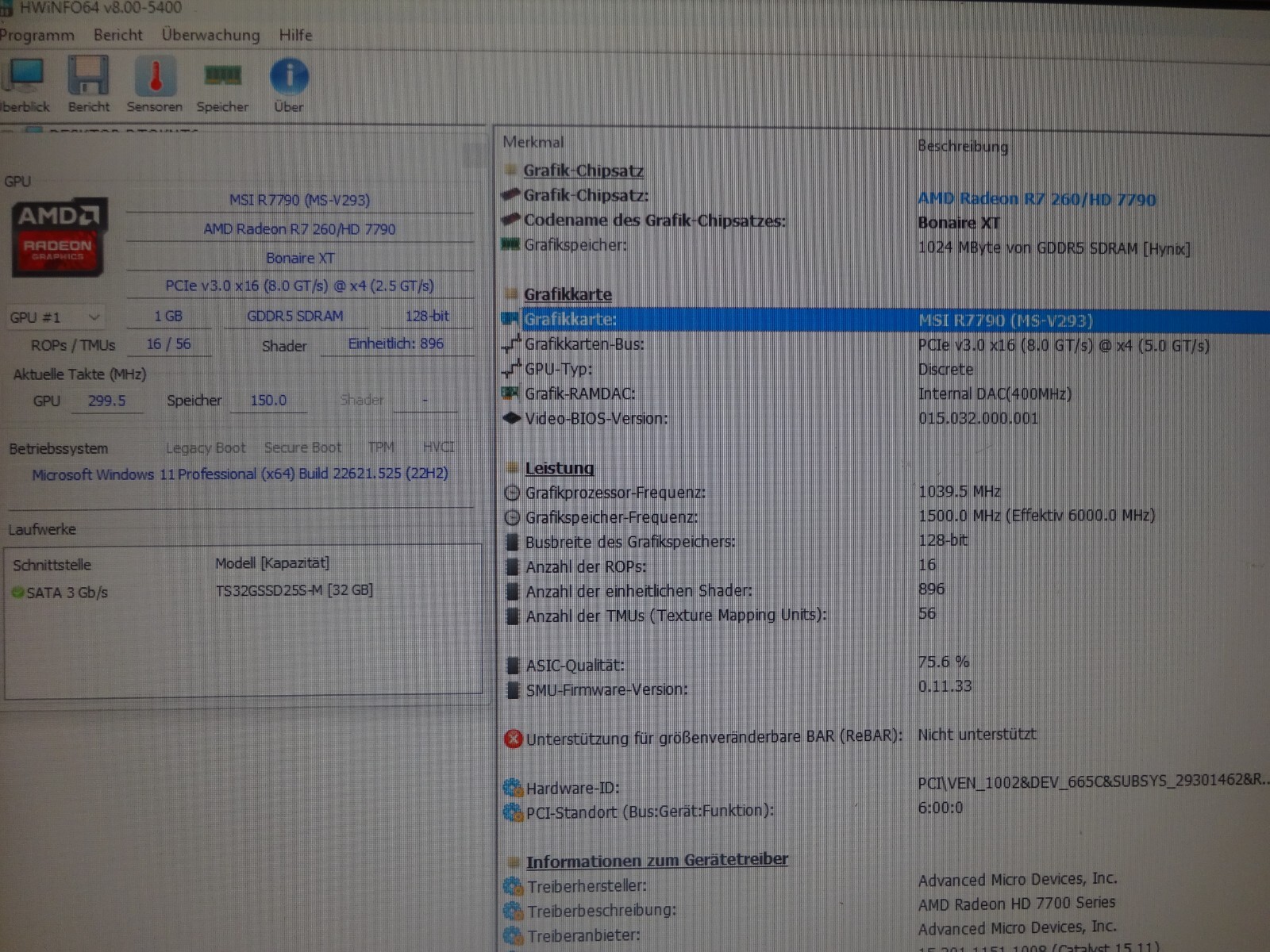Image resolution: width=1270 pixels, height=952 pixels.
Task: Click the Leistung section header
Action: pyautogui.click(x=560, y=468)
